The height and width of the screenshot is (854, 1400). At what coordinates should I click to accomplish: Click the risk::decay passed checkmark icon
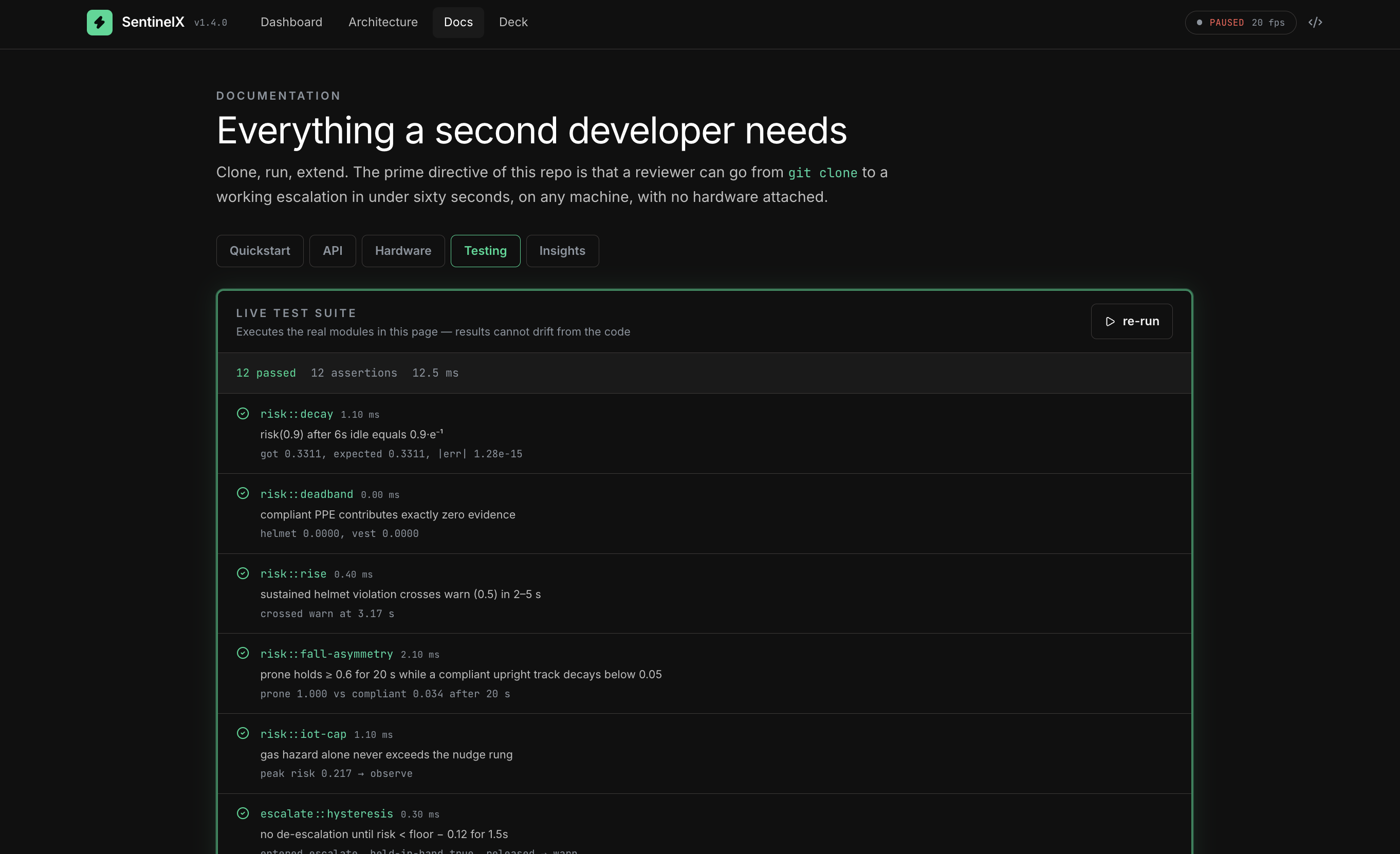click(243, 414)
